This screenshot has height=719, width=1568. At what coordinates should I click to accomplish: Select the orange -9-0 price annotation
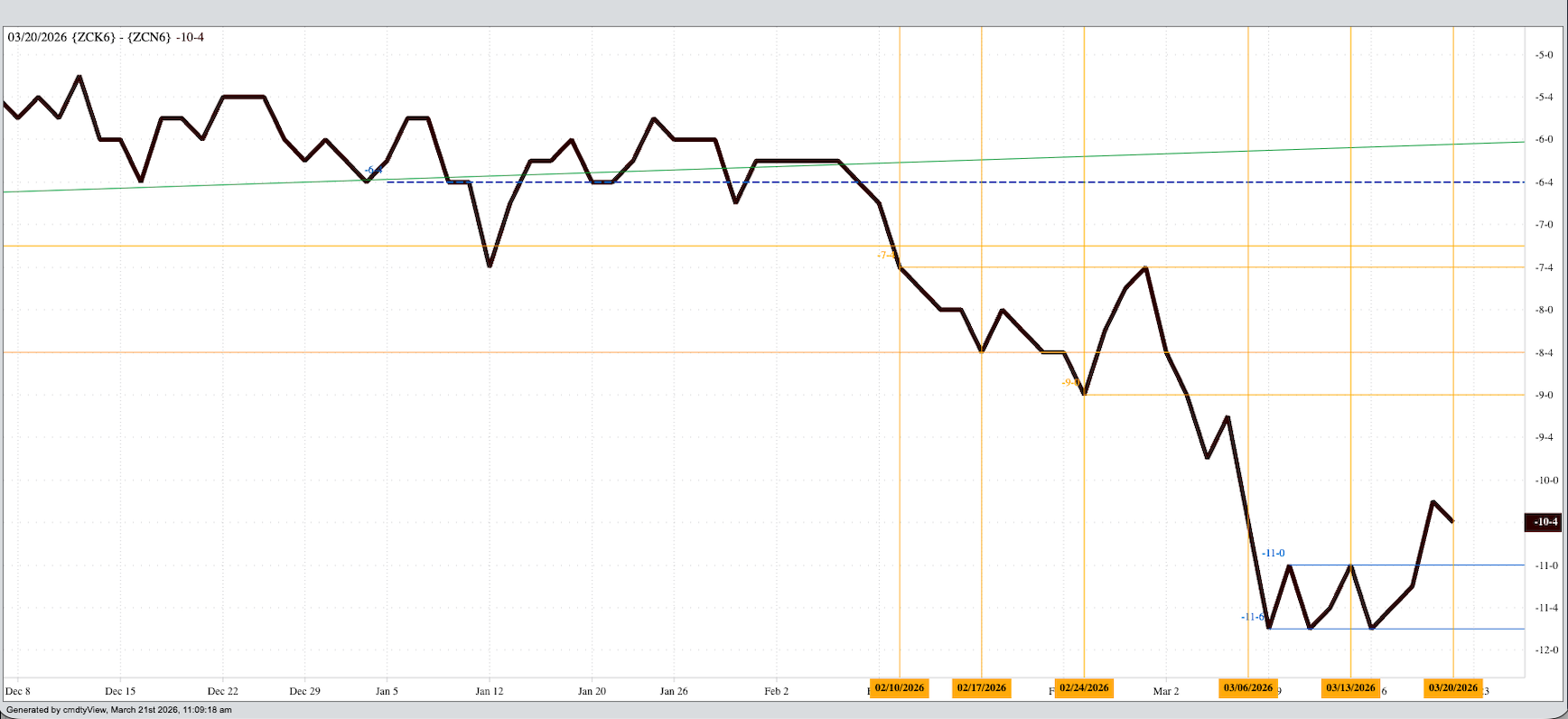[1070, 383]
